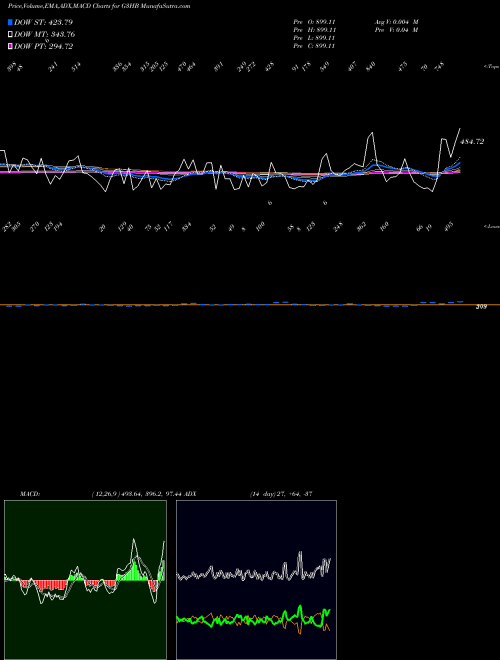This screenshot has width=500, height=660.
Task: Click the 'Pre L: 899.11' value
Action: click(314, 38)
